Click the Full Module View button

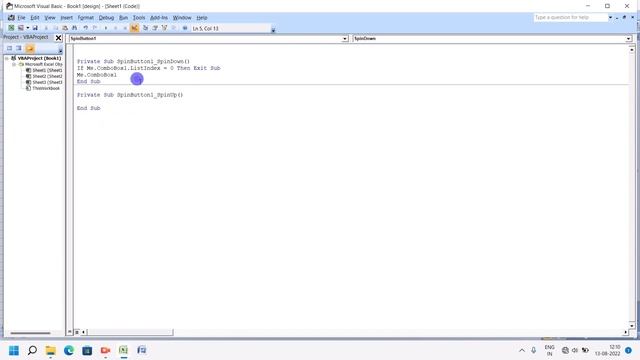click(x=77, y=332)
